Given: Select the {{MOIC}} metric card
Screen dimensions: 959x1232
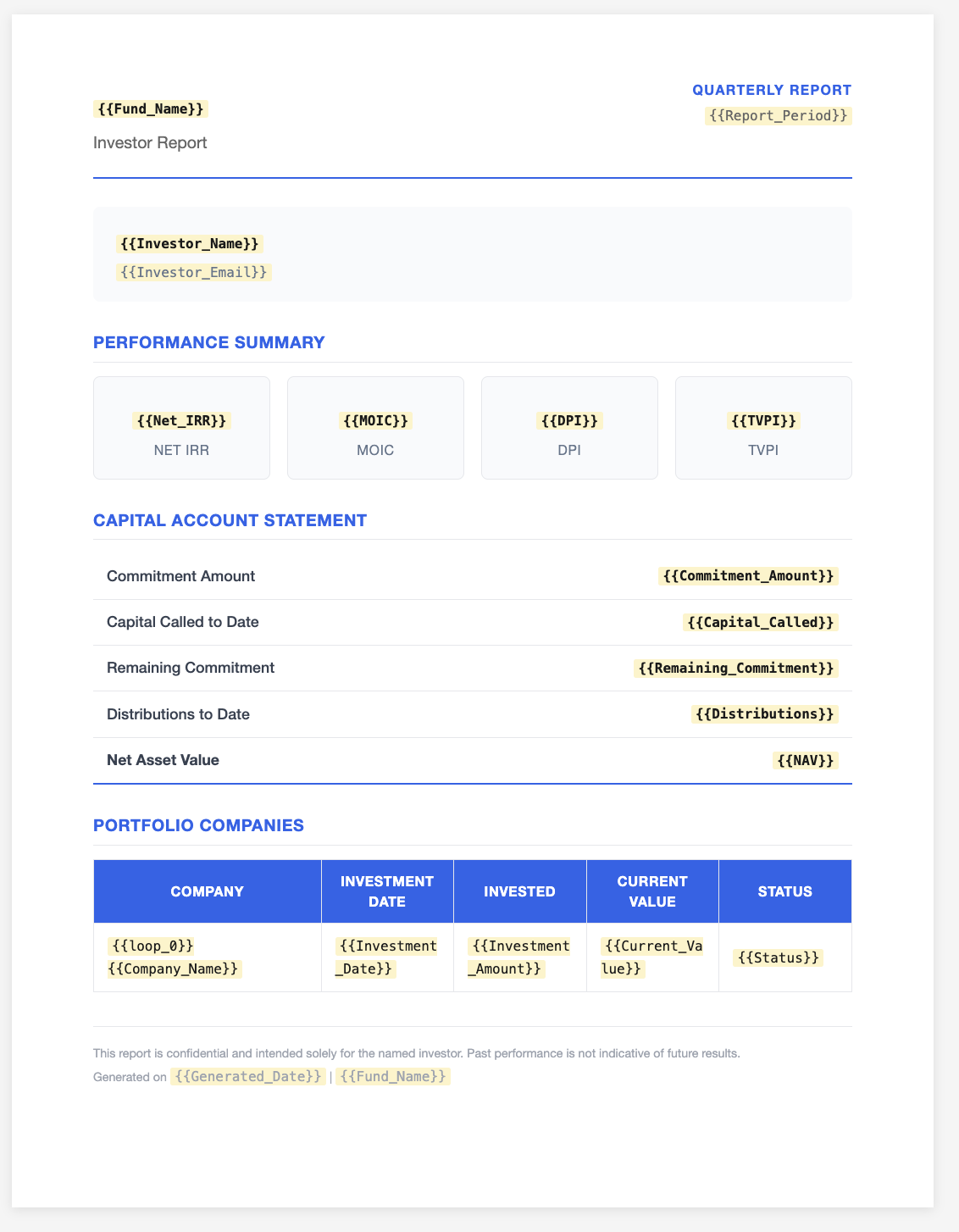Looking at the screenshot, I should point(375,428).
